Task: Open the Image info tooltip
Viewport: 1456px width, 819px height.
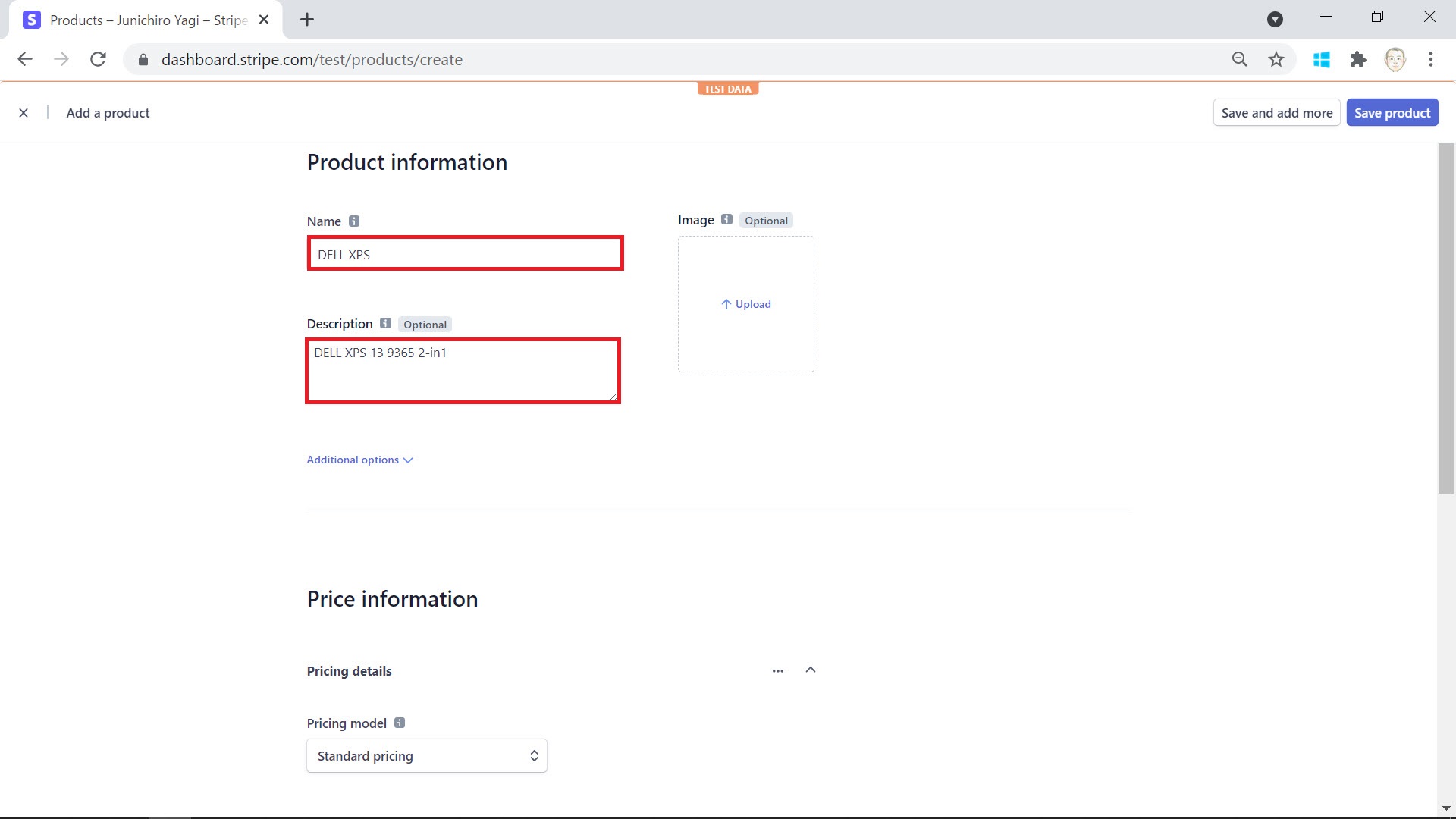Action: tap(726, 219)
